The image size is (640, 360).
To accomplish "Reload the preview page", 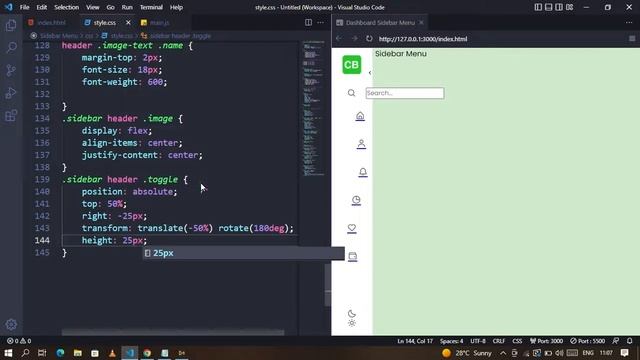I will [369, 38].
